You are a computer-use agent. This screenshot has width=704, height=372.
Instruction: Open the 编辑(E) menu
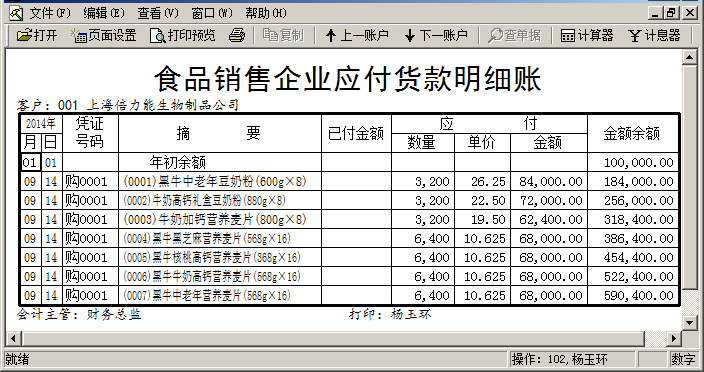point(104,13)
